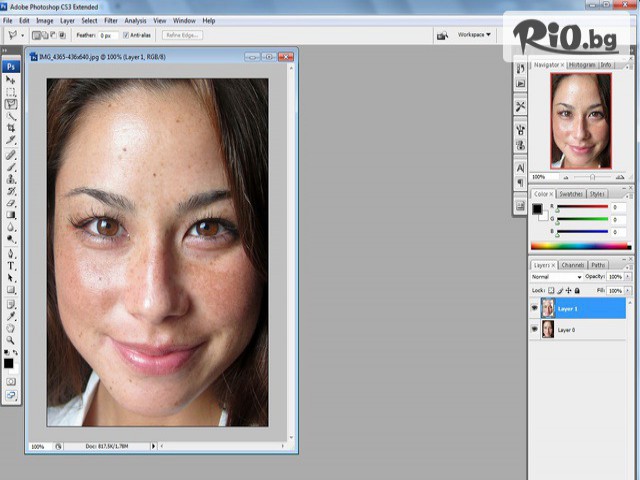Select the Eraser tool

click(x=11, y=203)
